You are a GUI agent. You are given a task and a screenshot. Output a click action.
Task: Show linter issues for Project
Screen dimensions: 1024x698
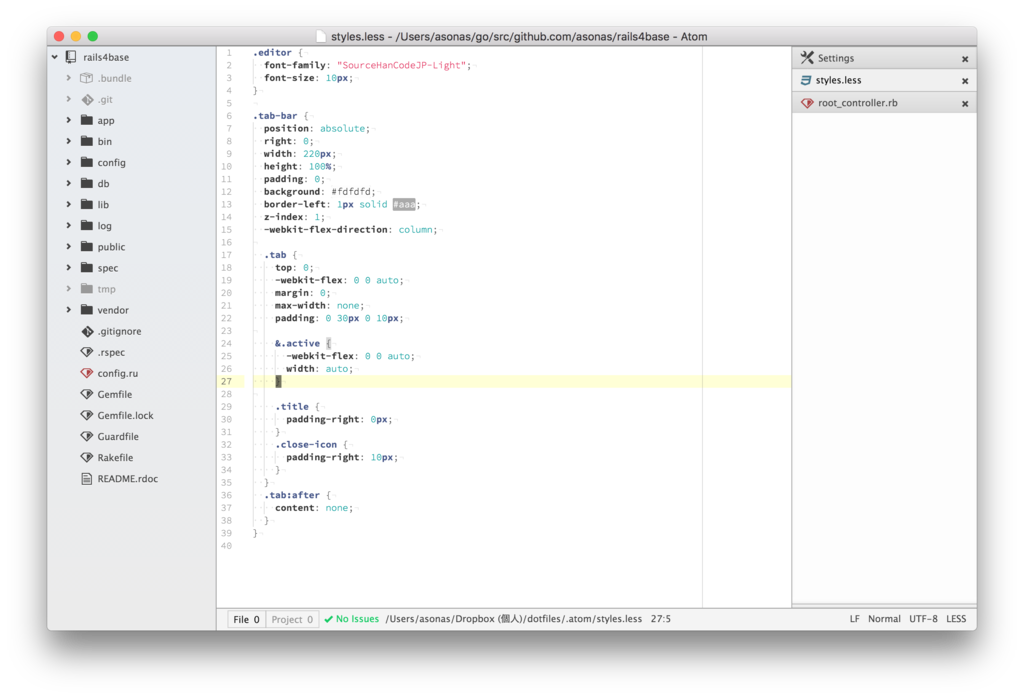coord(292,619)
